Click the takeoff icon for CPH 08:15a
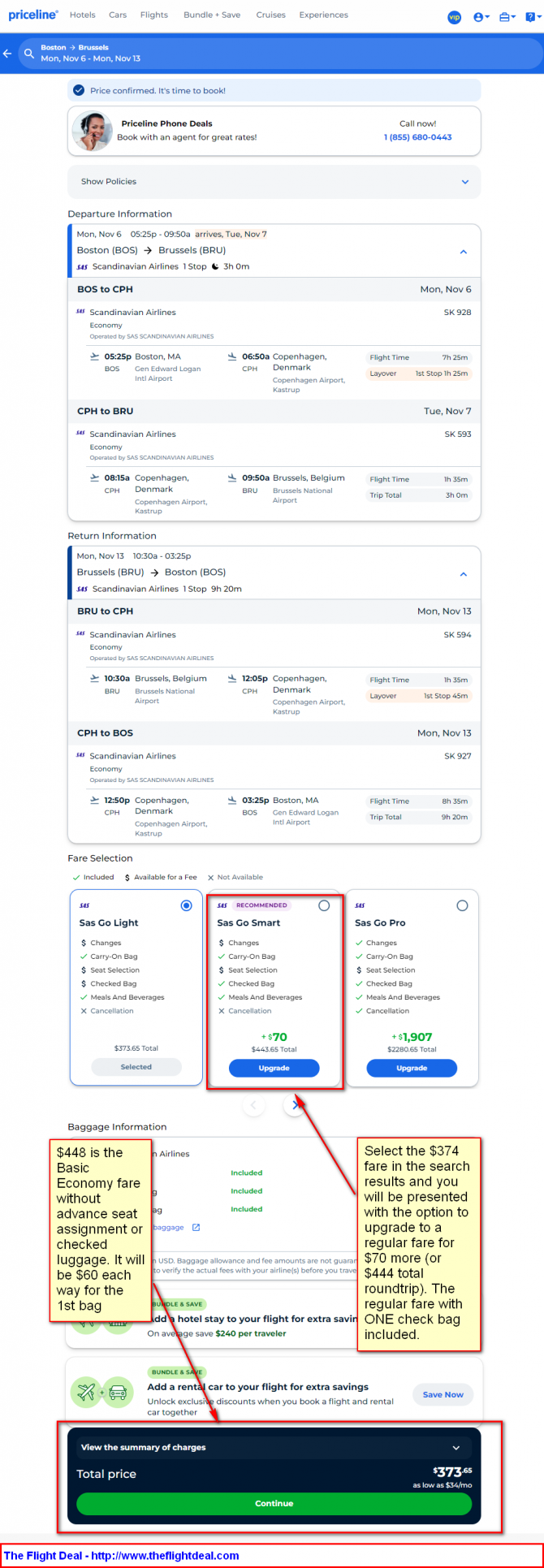Image resolution: width=544 pixels, height=1568 pixels. (95, 478)
